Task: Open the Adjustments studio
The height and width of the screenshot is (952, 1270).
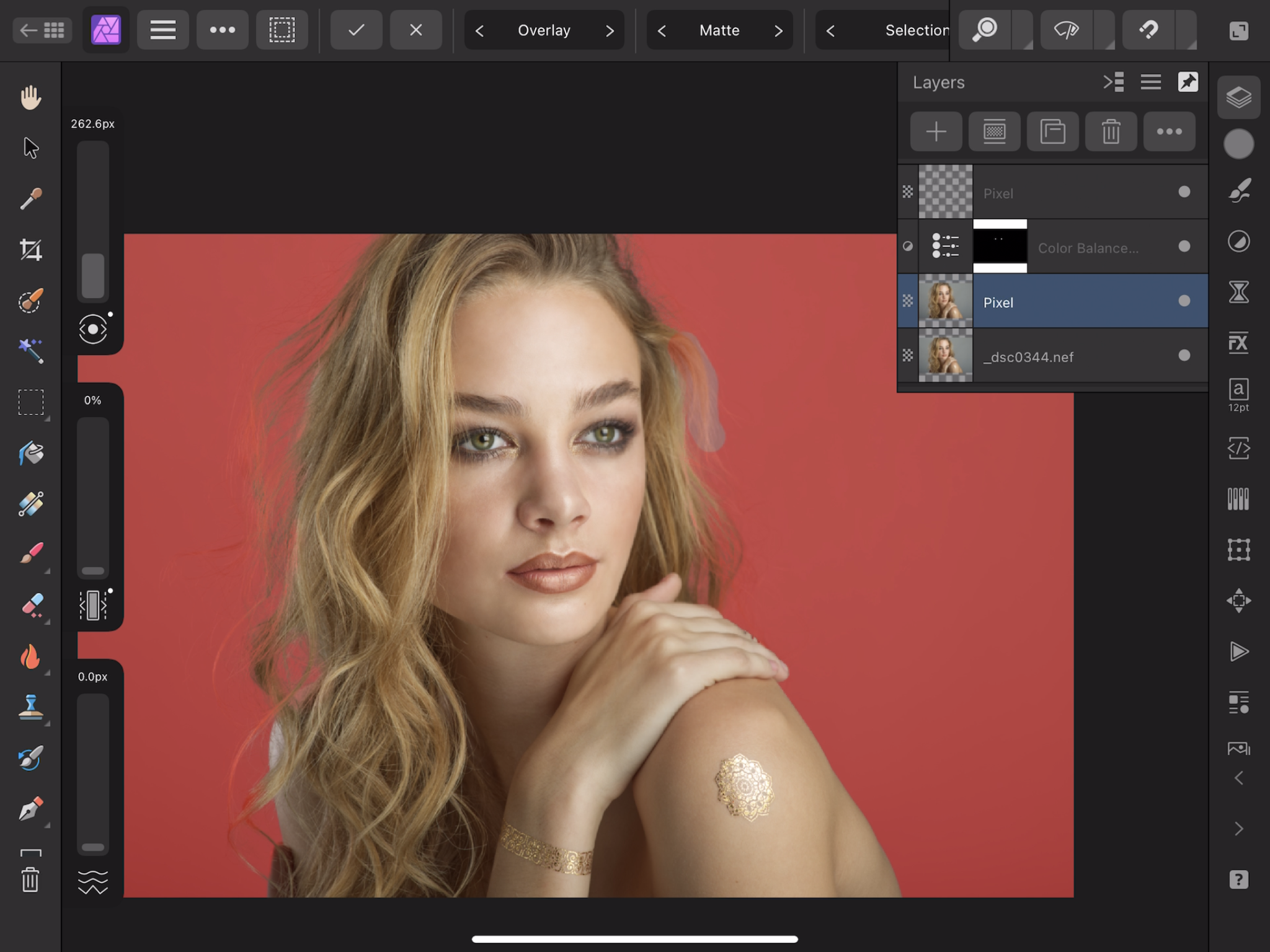Action: tap(1238, 241)
